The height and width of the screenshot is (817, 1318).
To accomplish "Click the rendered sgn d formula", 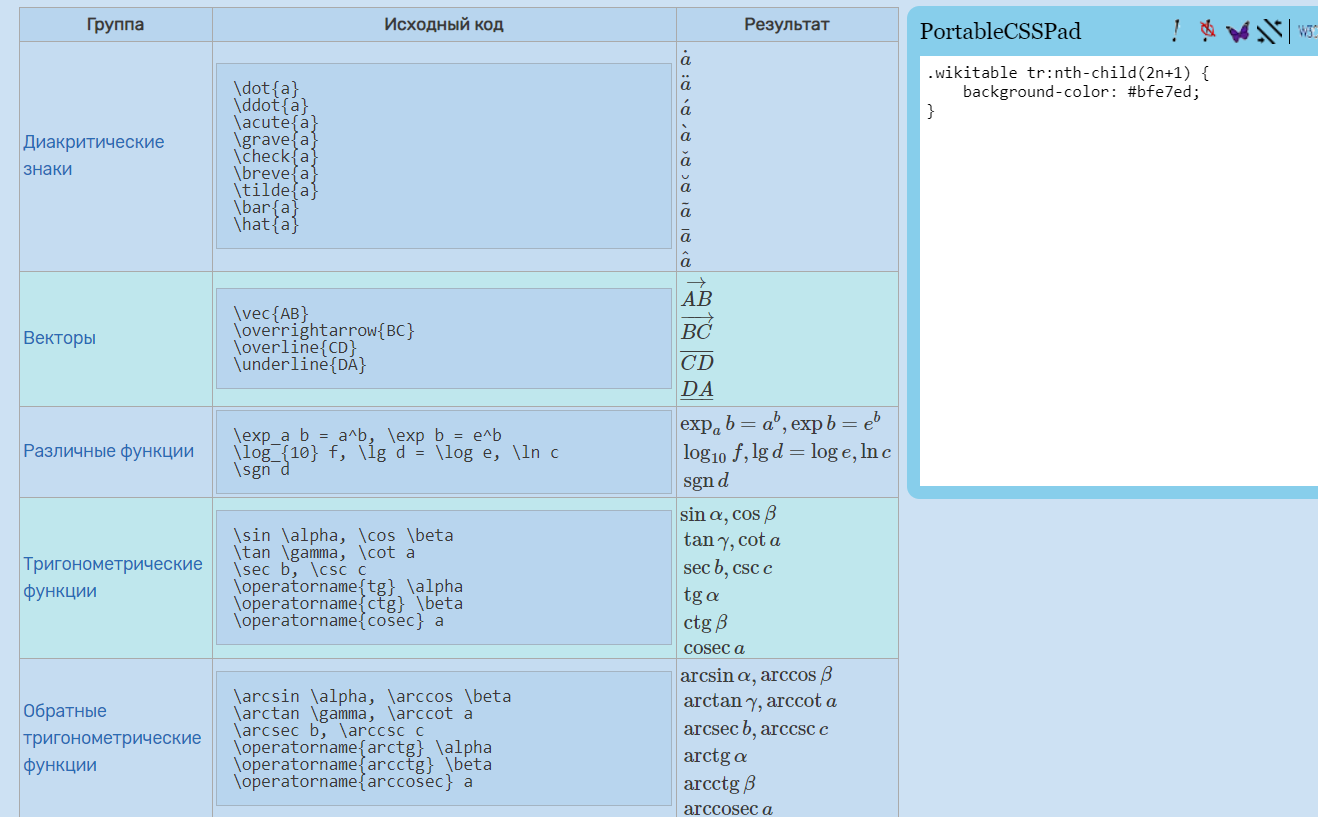I will [706, 481].
